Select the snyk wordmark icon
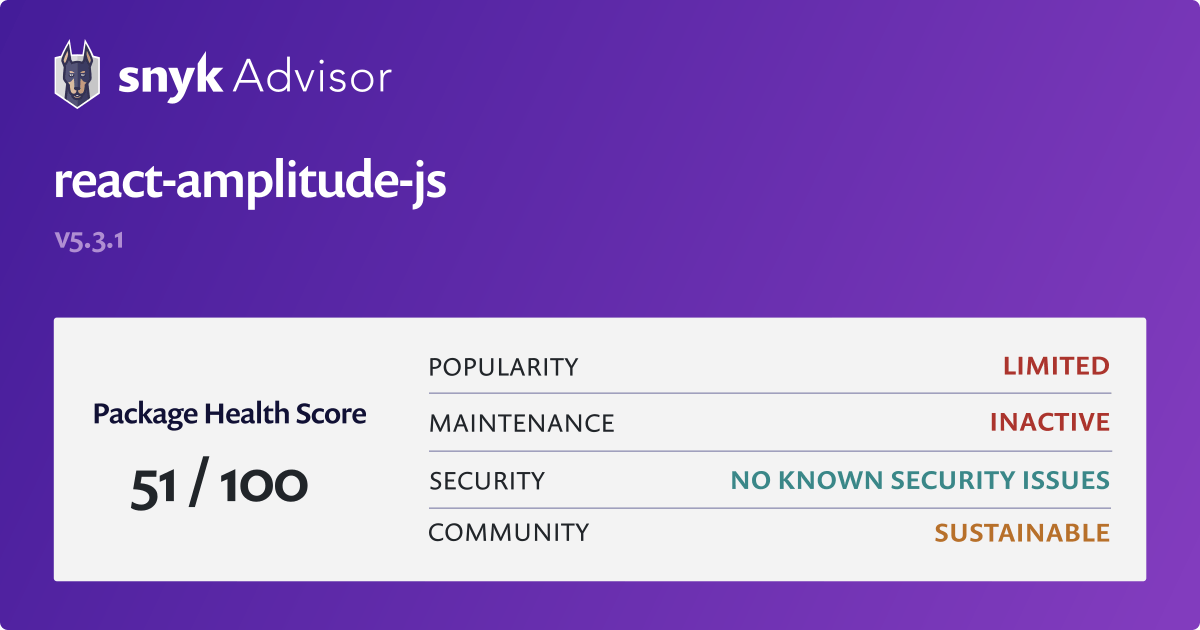1200x630 pixels. coord(172,74)
